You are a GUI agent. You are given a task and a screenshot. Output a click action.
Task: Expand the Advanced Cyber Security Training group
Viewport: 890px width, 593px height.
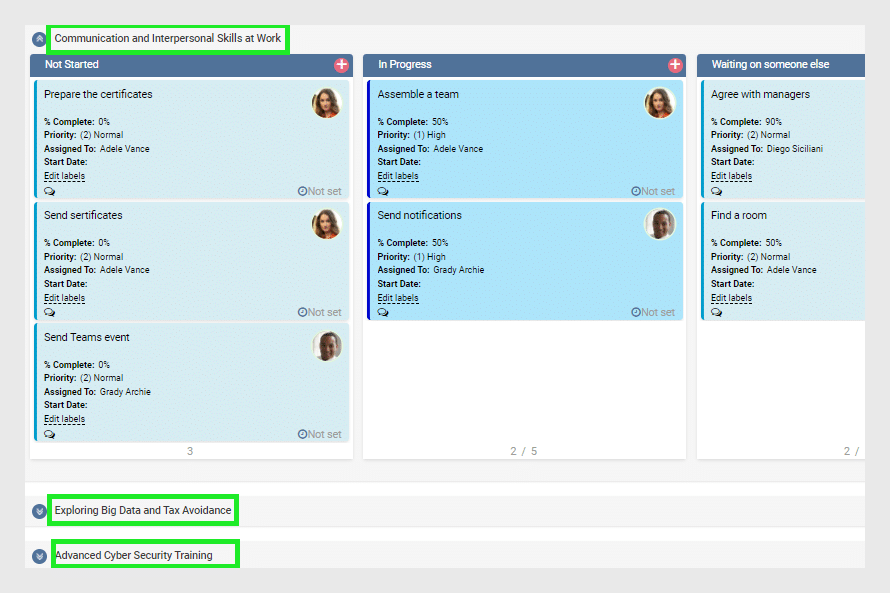(x=39, y=556)
